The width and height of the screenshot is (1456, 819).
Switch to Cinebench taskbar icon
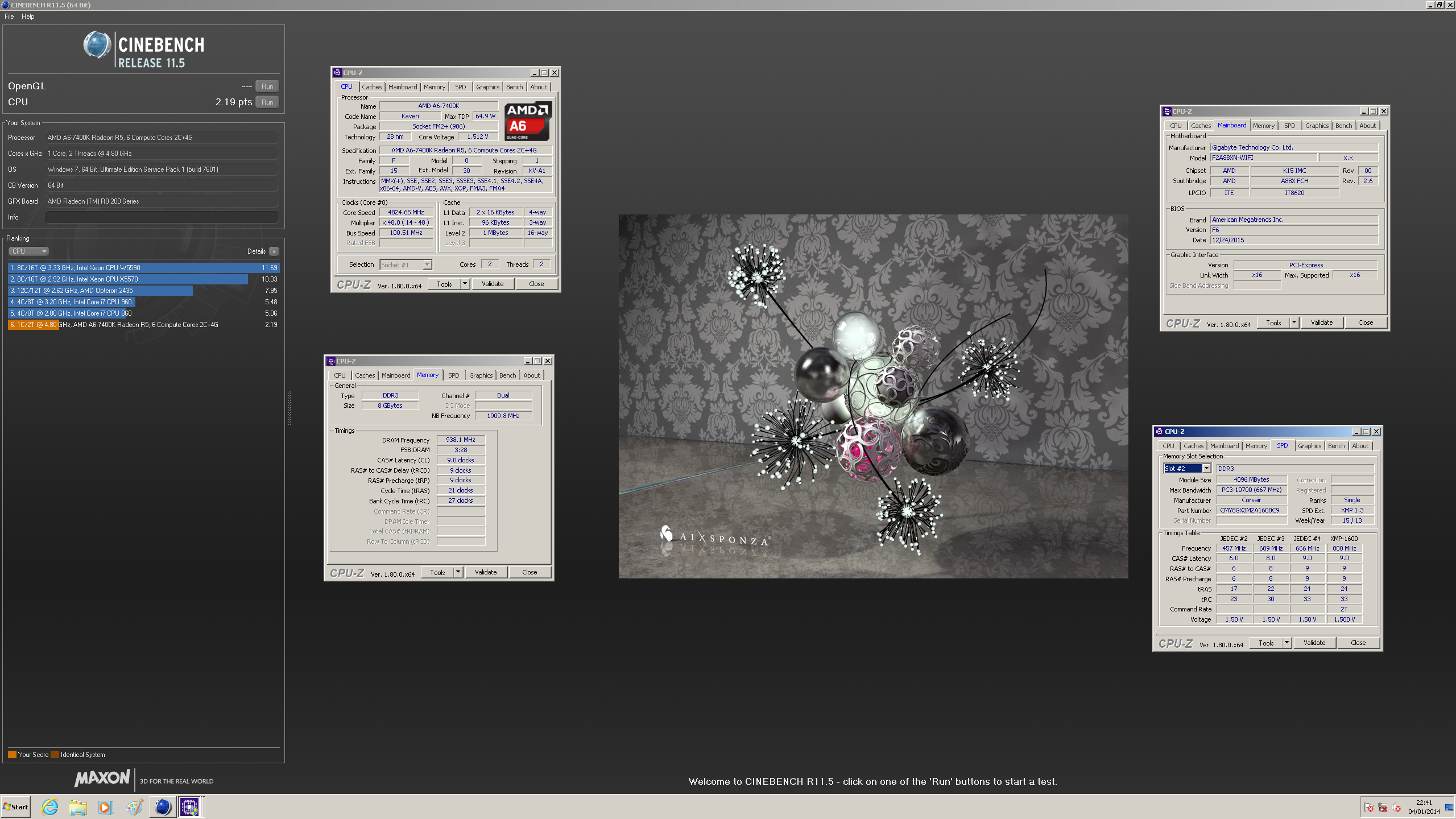pos(163,806)
